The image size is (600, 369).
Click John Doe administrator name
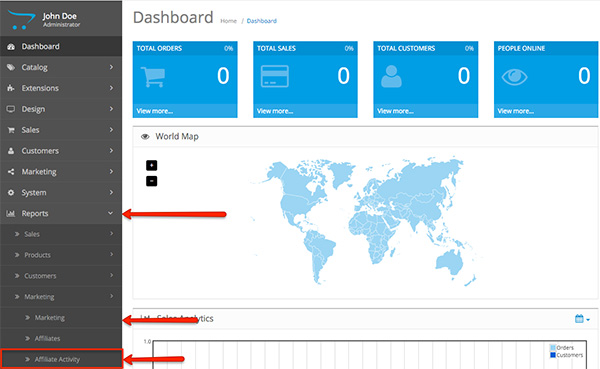(x=60, y=16)
